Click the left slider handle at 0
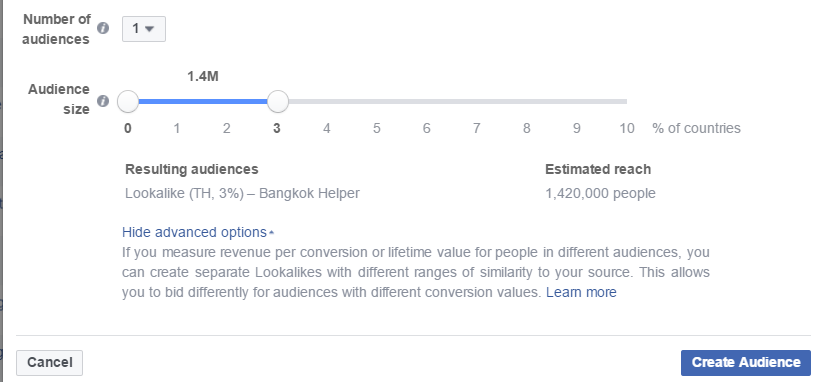The width and height of the screenshot is (816, 382). 128,101
